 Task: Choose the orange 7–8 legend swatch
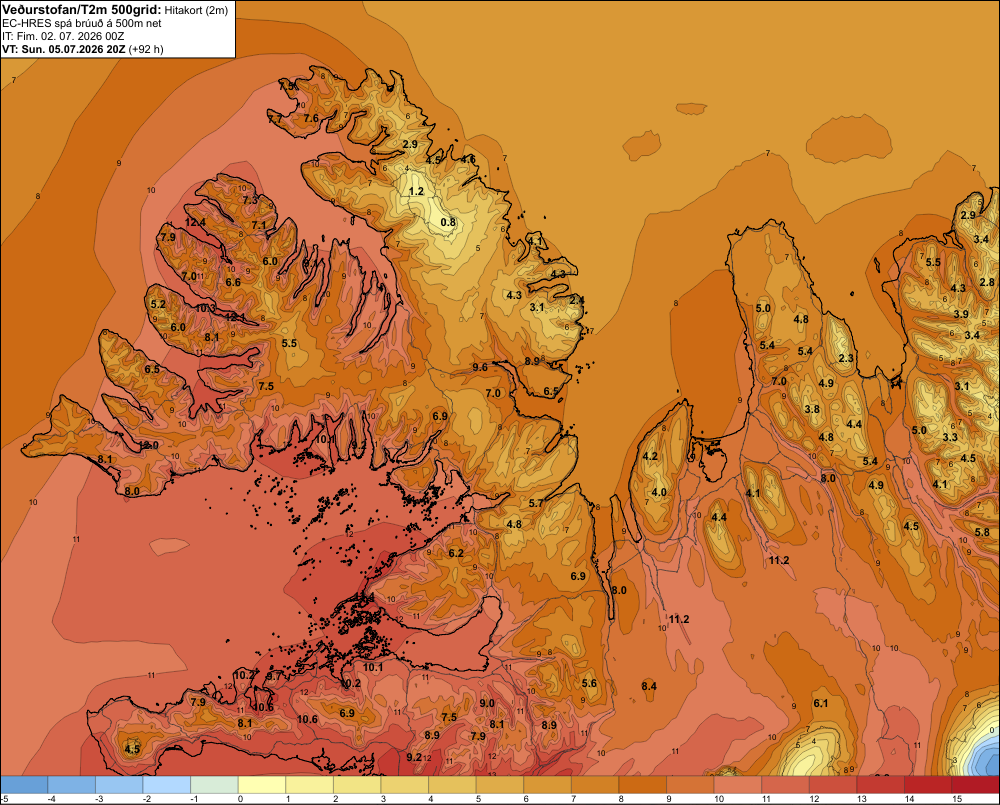point(594,785)
